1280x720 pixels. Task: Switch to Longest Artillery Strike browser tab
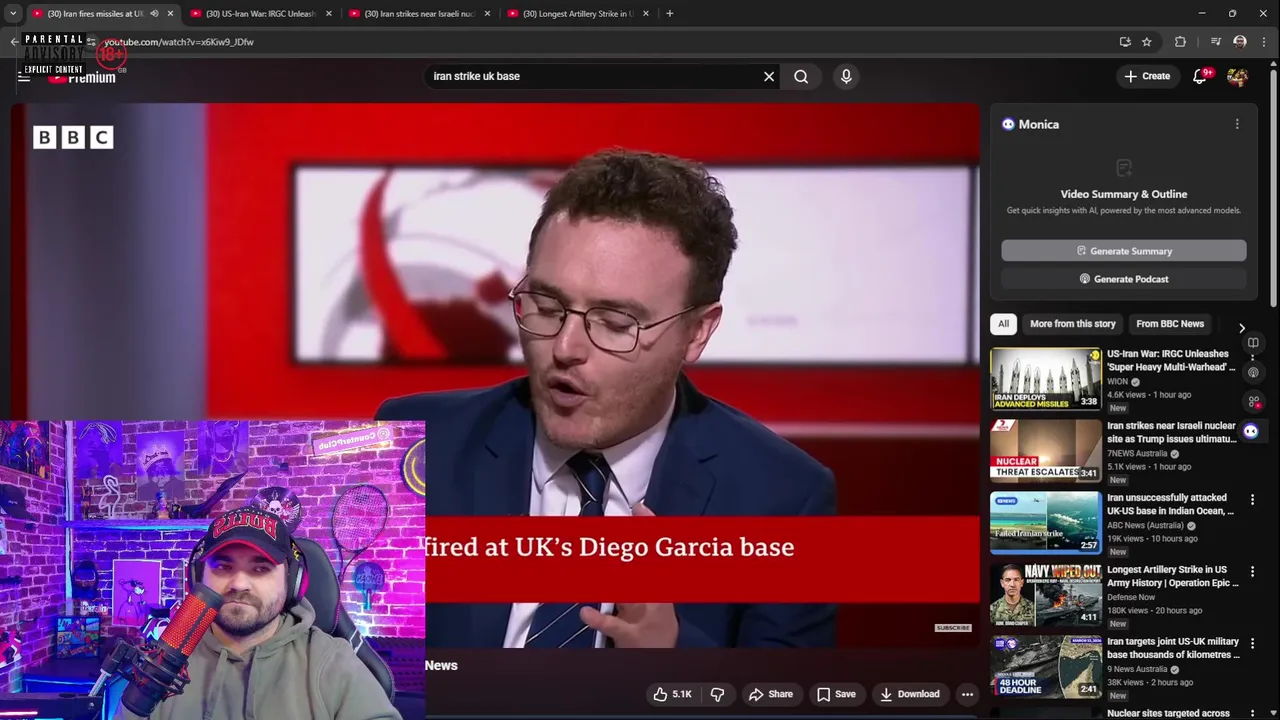pyautogui.click(x=577, y=13)
